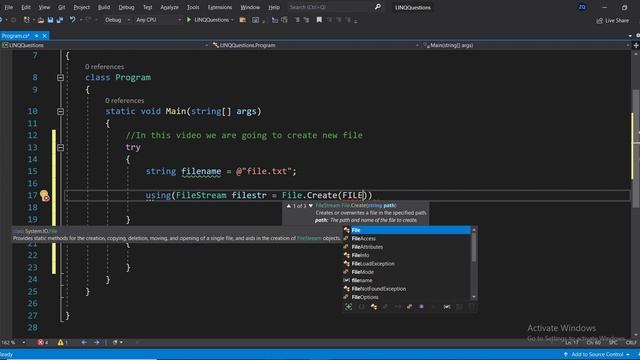Open the Any CPU platform dropdown
The height and width of the screenshot is (360, 640).
158,20
